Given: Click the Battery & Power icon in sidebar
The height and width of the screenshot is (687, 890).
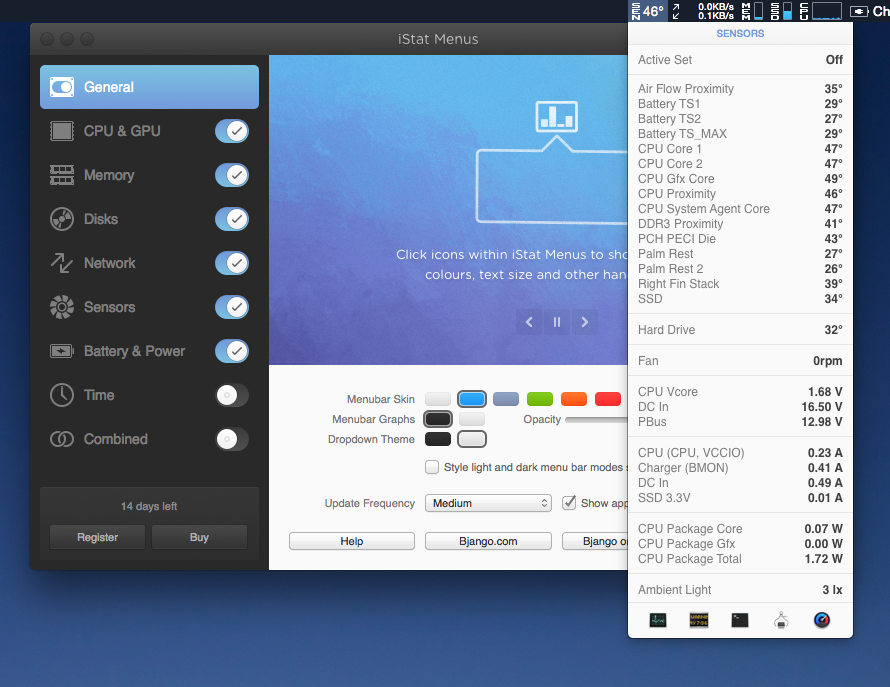Looking at the screenshot, I should coord(62,351).
